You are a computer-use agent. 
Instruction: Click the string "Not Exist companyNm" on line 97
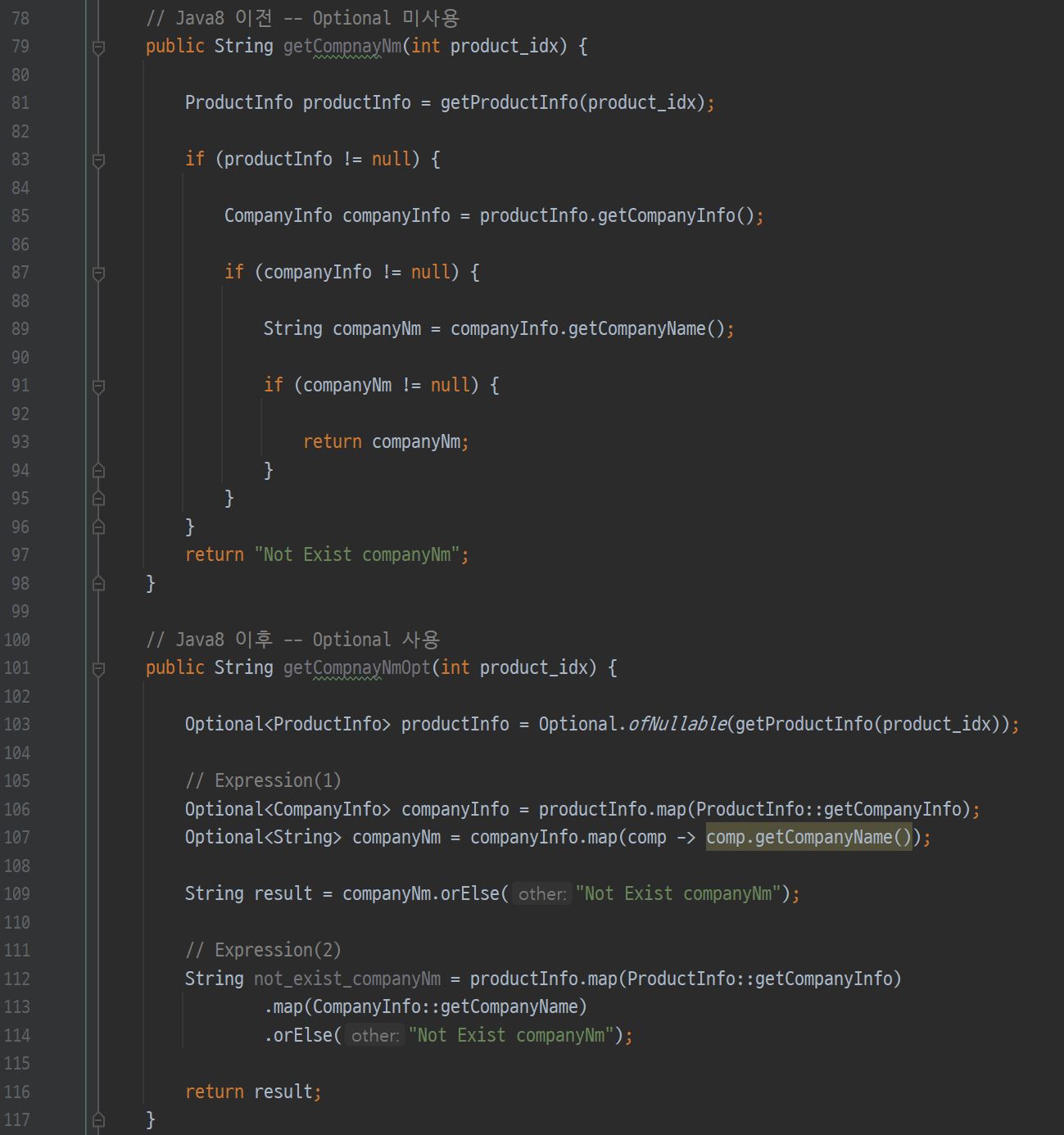tap(357, 554)
